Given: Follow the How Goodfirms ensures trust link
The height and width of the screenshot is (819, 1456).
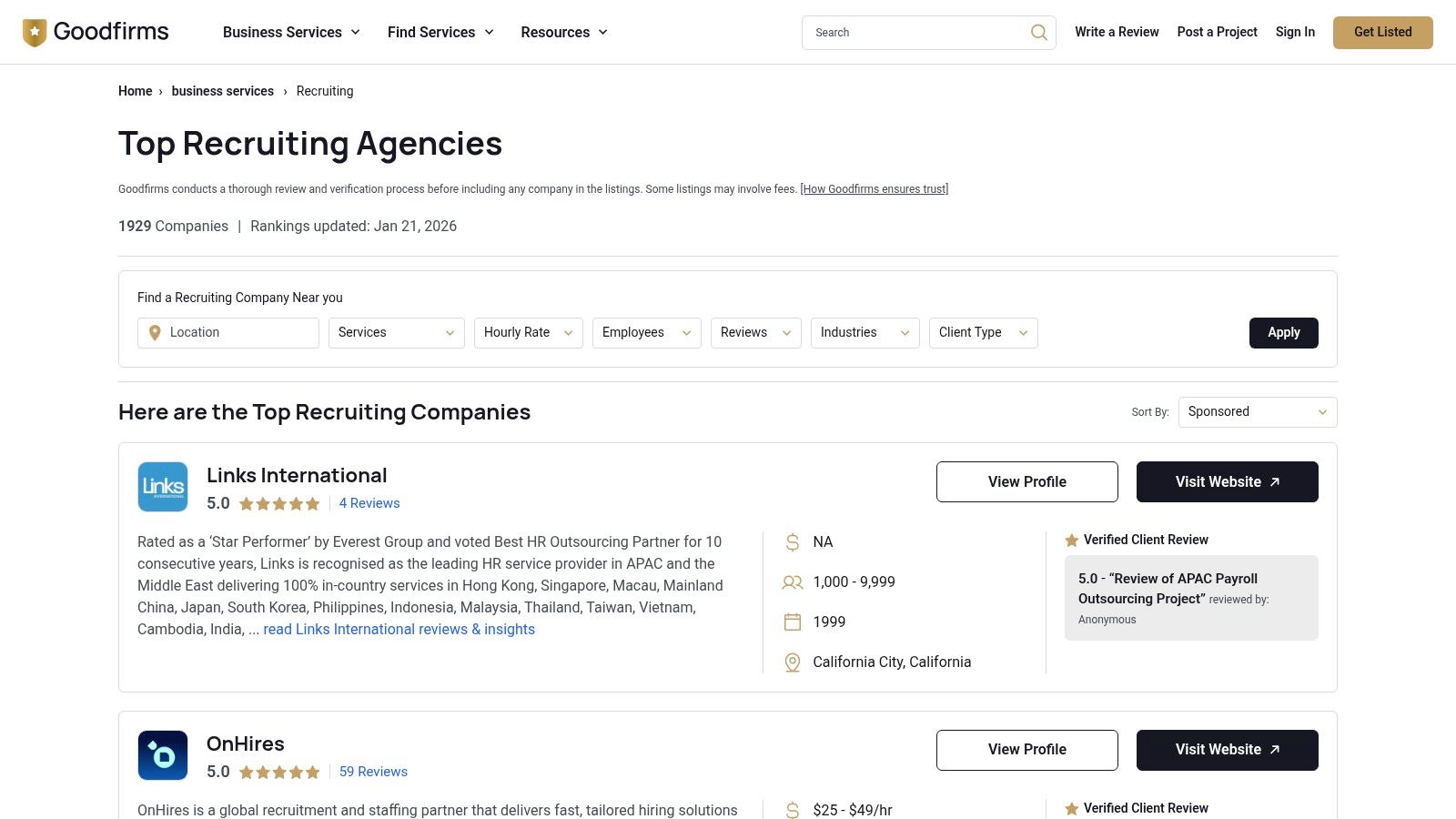Looking at the screenshot, I should pyautogui.click(x=875, y=188).
